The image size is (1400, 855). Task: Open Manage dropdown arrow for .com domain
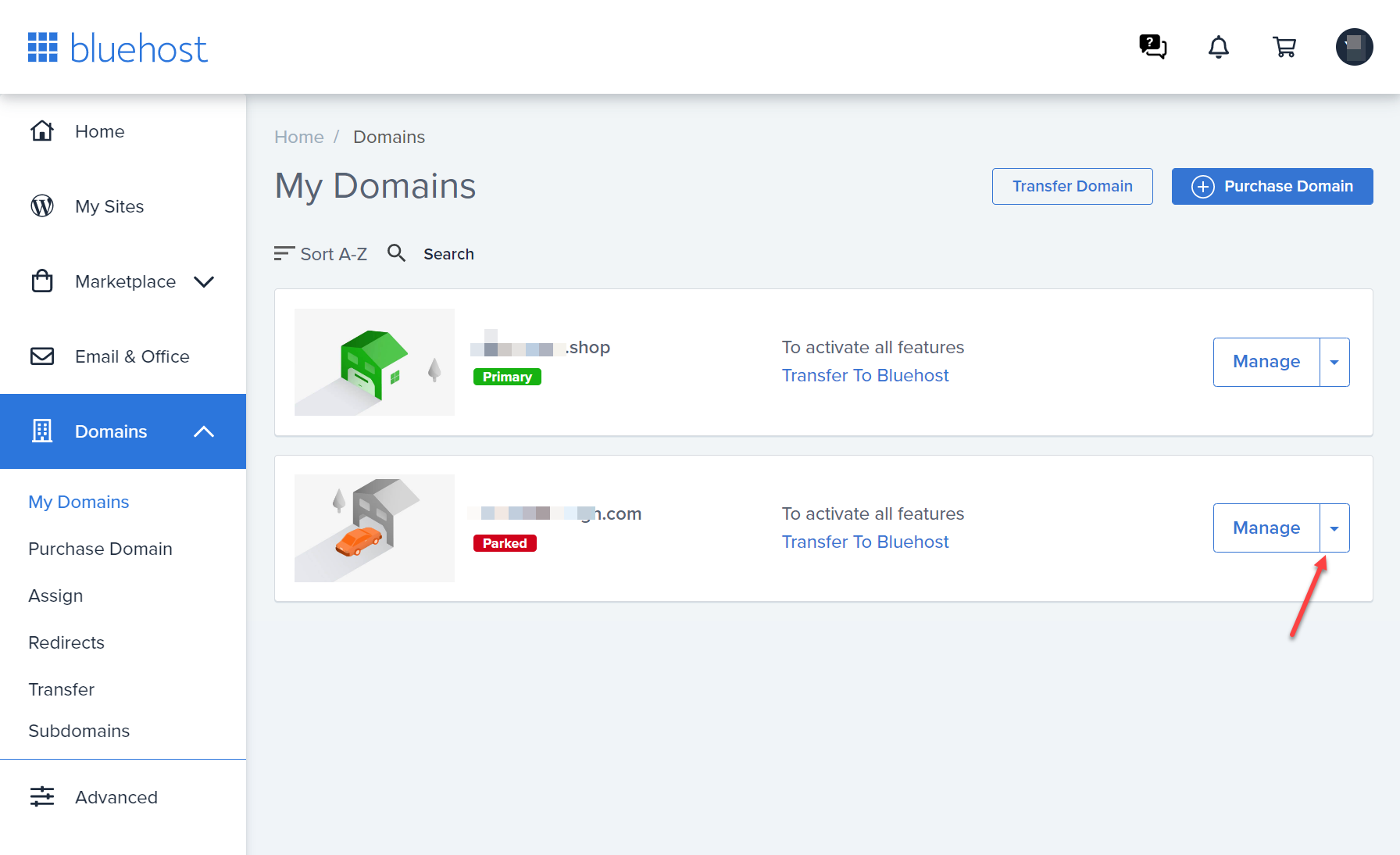pyautogui.click(x=1334, y=528)
